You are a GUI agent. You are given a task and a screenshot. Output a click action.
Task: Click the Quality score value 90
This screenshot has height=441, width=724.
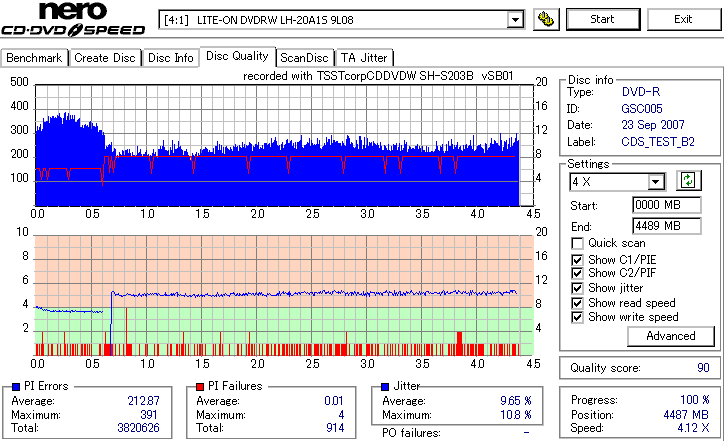point(703,368)
